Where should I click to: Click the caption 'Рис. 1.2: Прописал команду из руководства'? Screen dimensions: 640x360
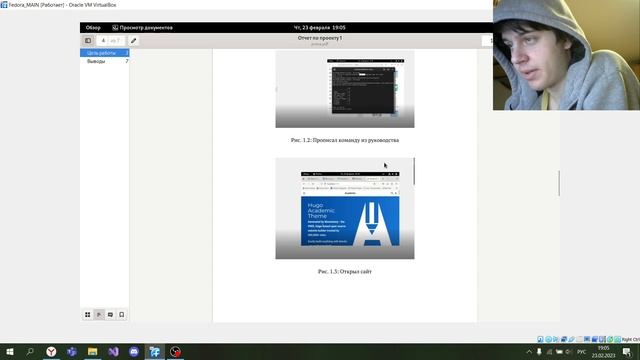click(345, 140)
